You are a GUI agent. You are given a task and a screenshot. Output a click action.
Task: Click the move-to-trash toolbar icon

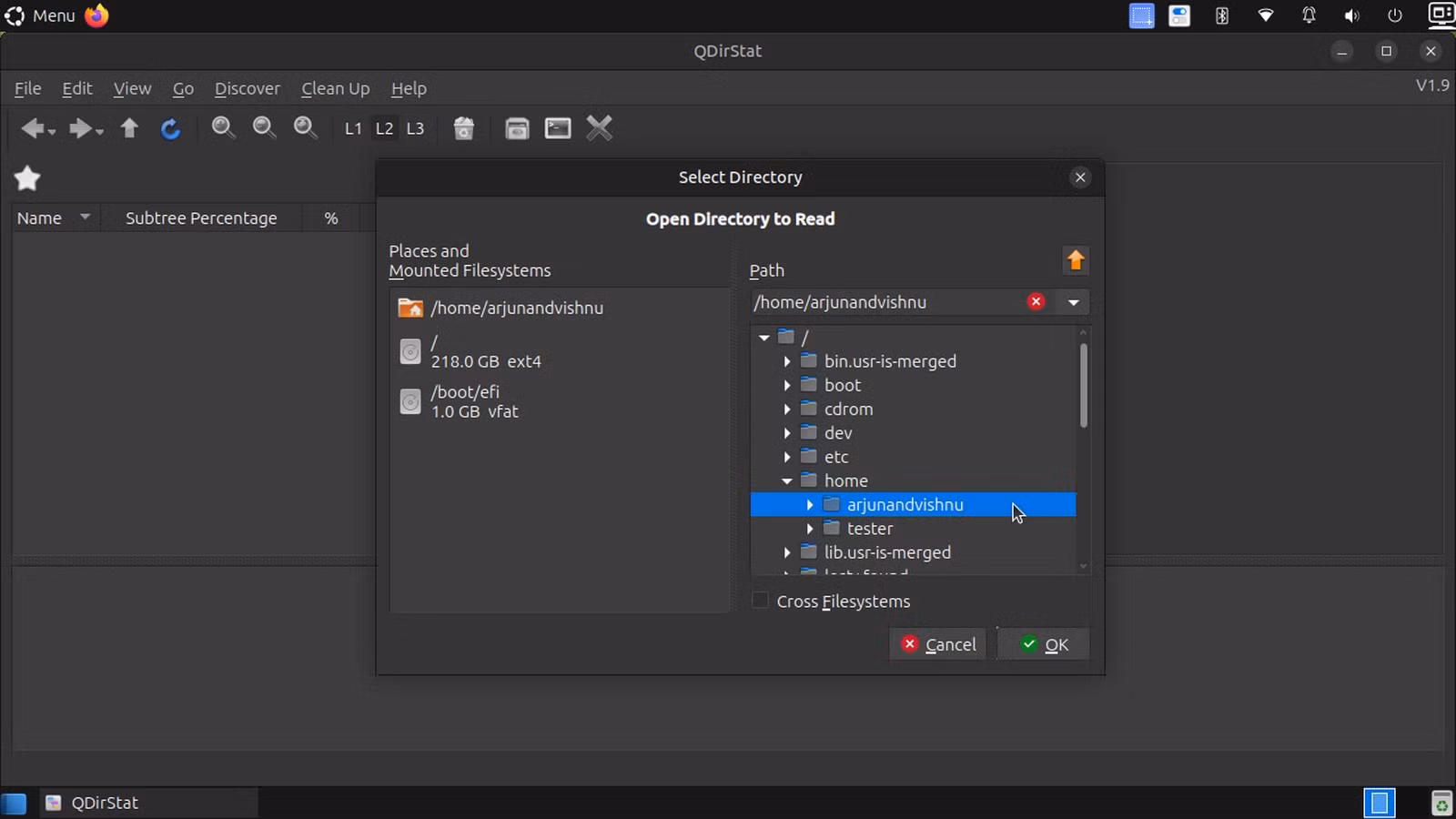point(464,128)
